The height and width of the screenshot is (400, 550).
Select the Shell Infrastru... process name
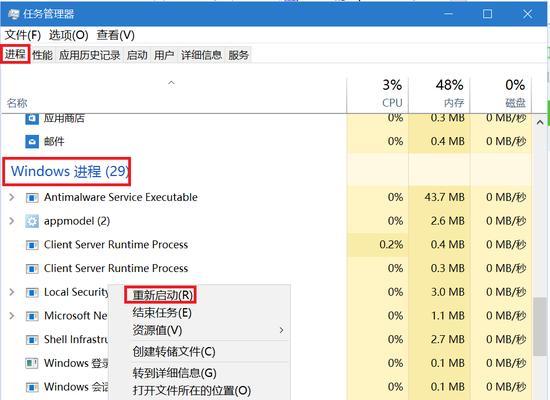point(76,339)
